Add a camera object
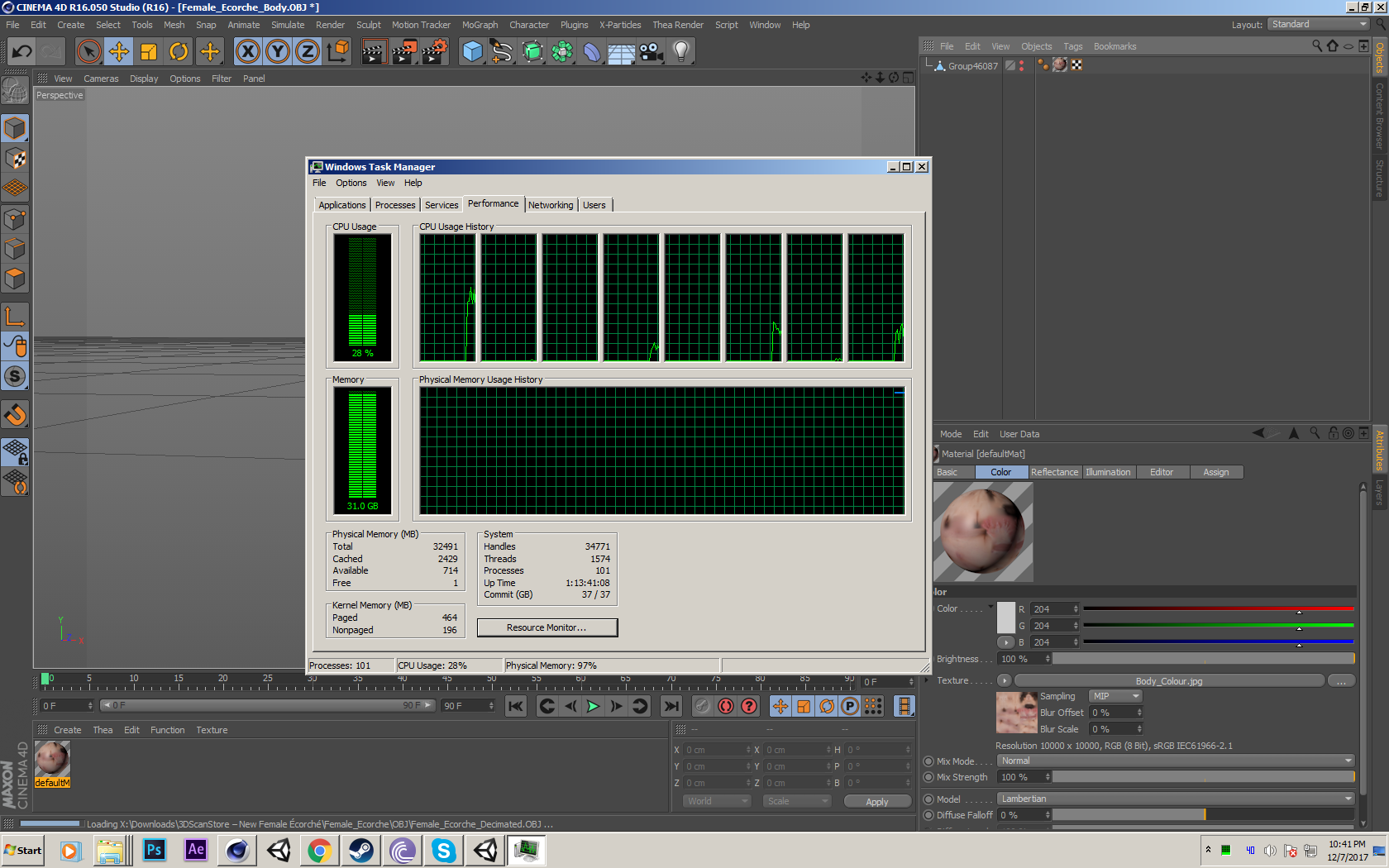The width and height of the screenshot is (1389, 868). click(652, 52)
